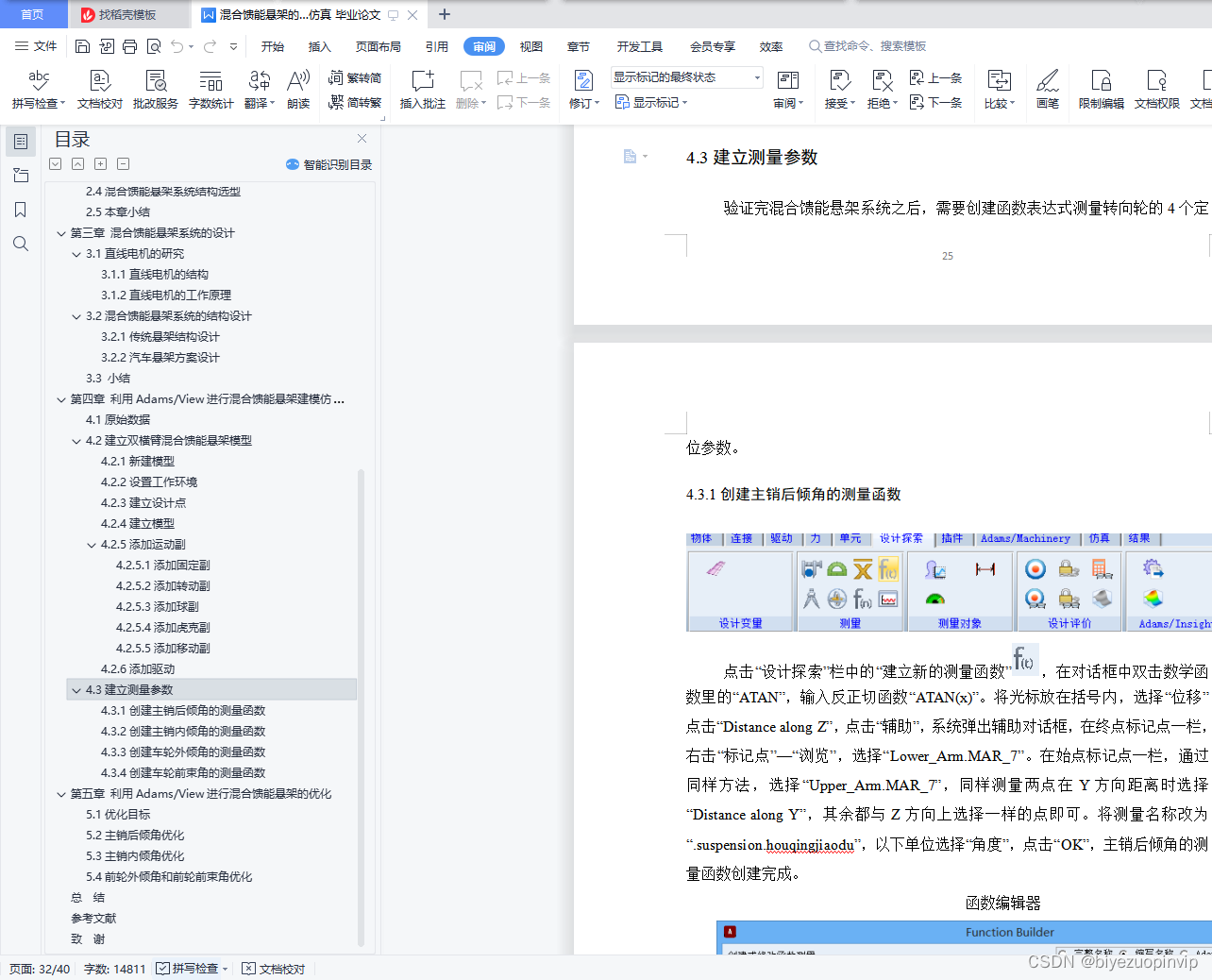Collapse the 4.2 建立双横臂混合馈能悬架模型 node
The height and width of the screenshot is (980, 1212).
(76, 441)
